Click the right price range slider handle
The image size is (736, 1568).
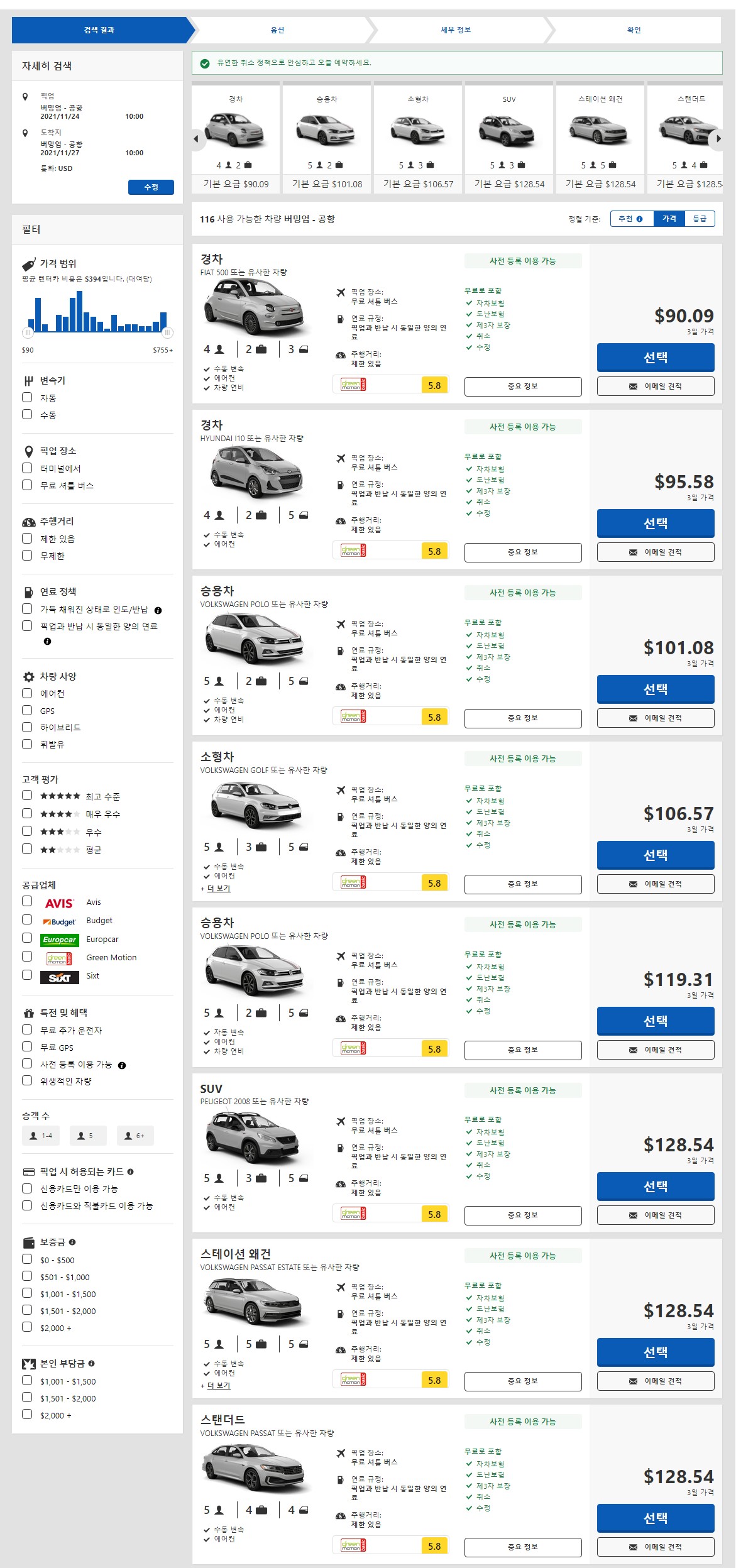[167, 332]
